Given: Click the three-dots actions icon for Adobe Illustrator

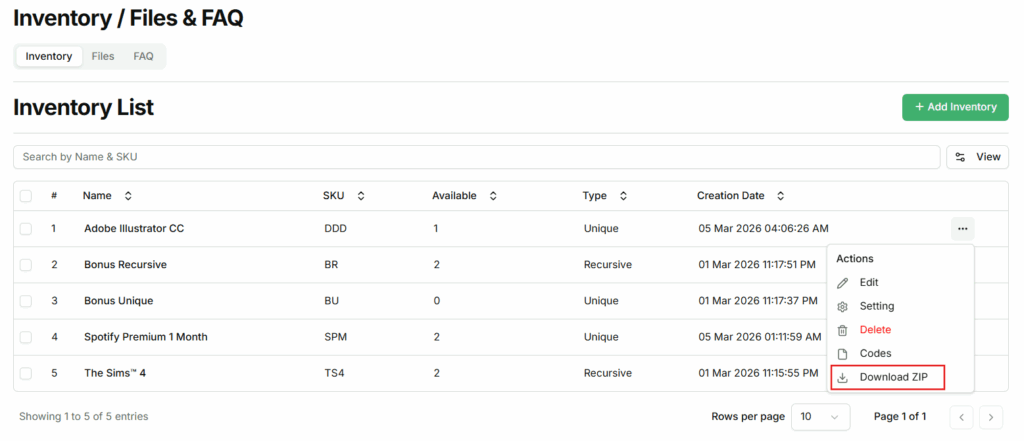Looking at the screenshot, I should 962,229.
